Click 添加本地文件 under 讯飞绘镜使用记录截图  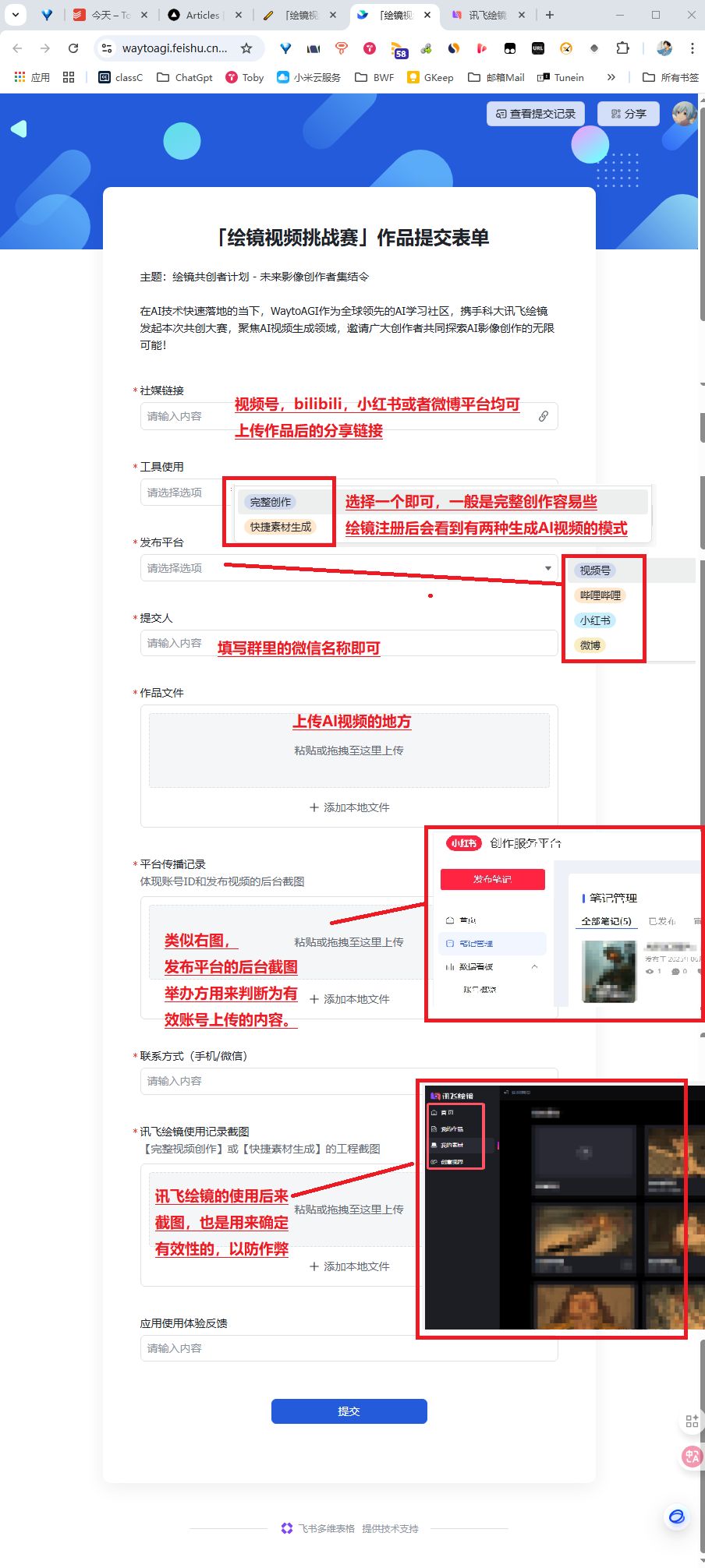[x=349, y=1266]
